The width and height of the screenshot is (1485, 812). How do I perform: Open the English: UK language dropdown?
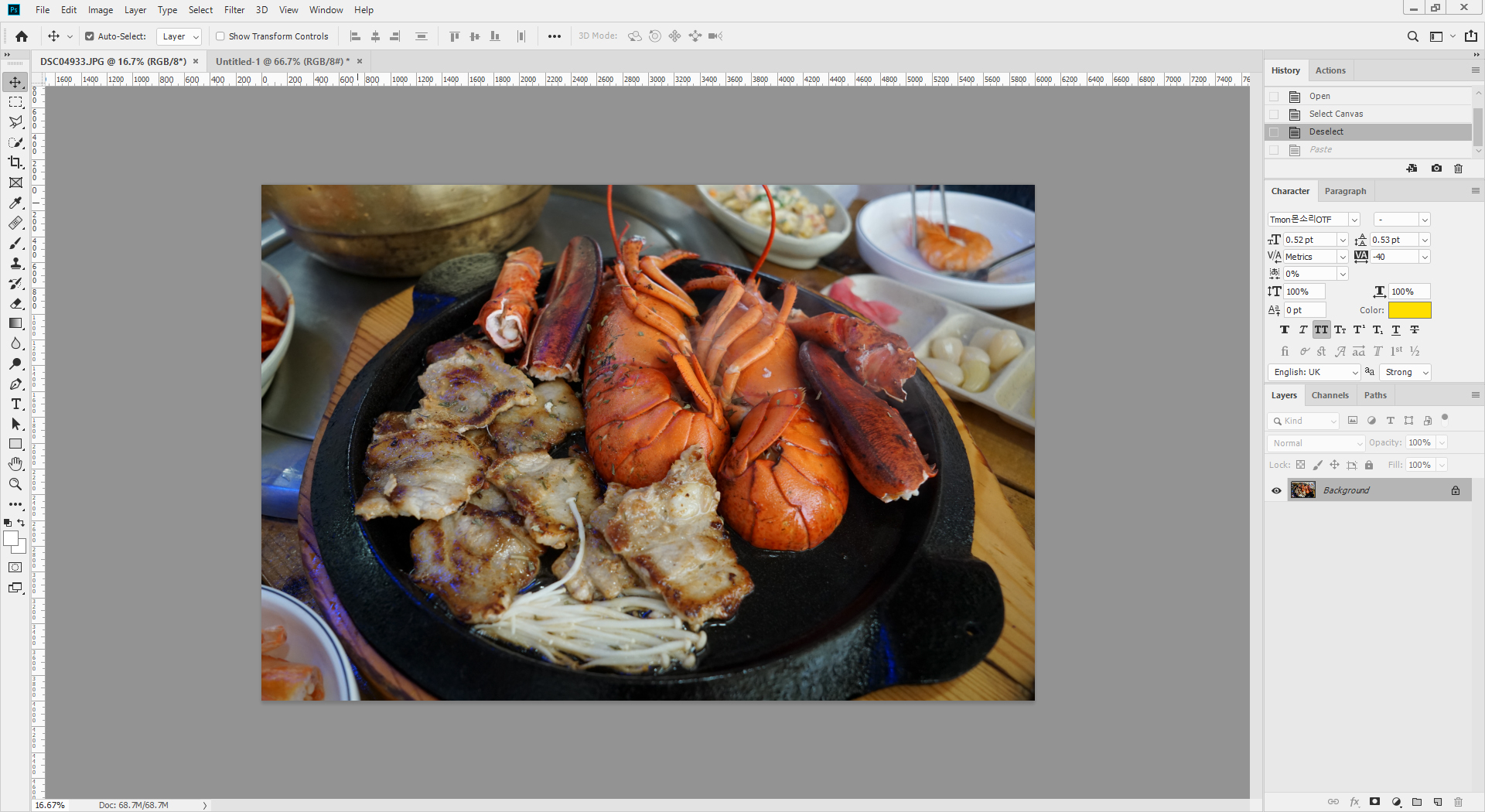(1314, 372)
